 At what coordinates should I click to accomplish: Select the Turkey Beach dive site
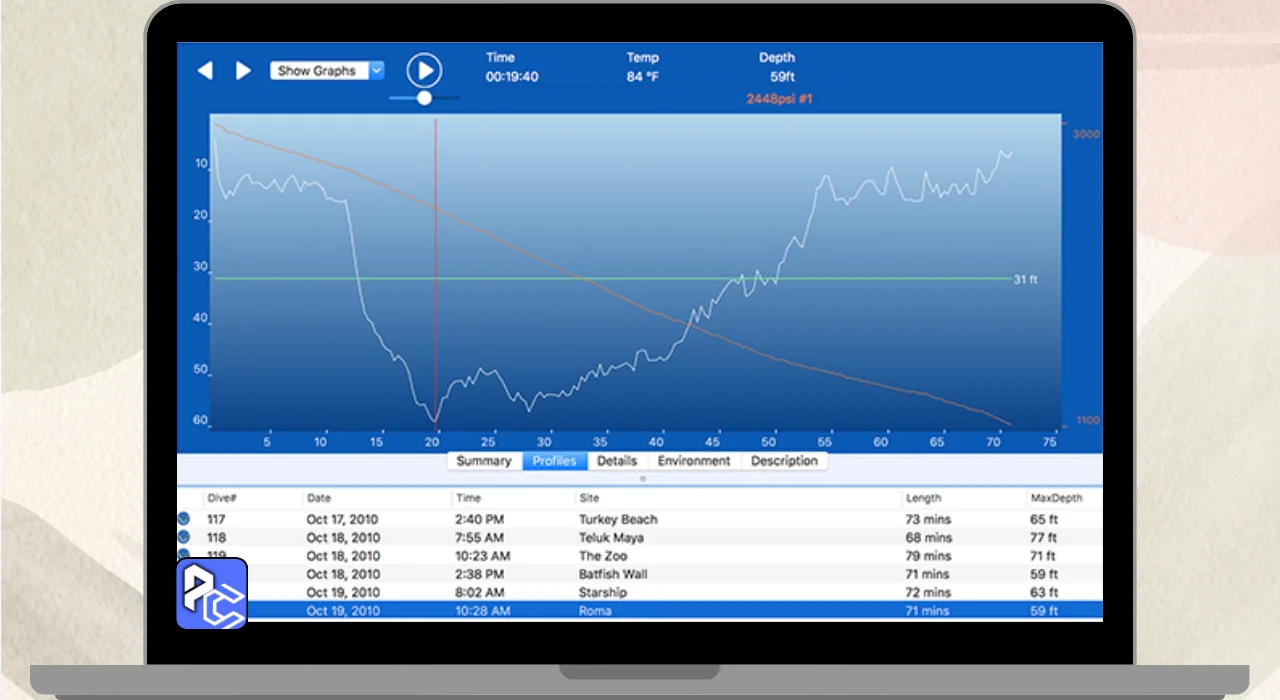[x=618, y=519]
